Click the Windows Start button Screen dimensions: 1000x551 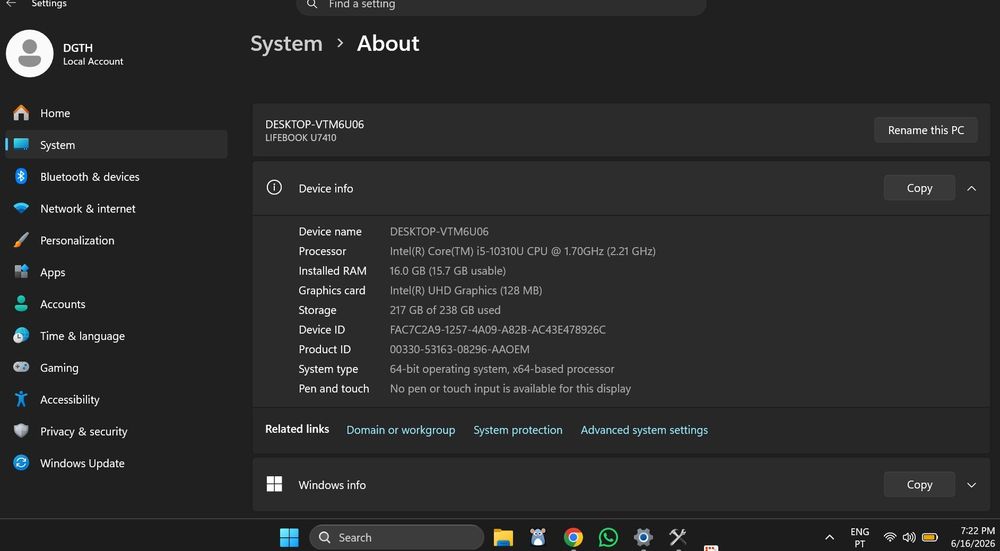[289, 538]
